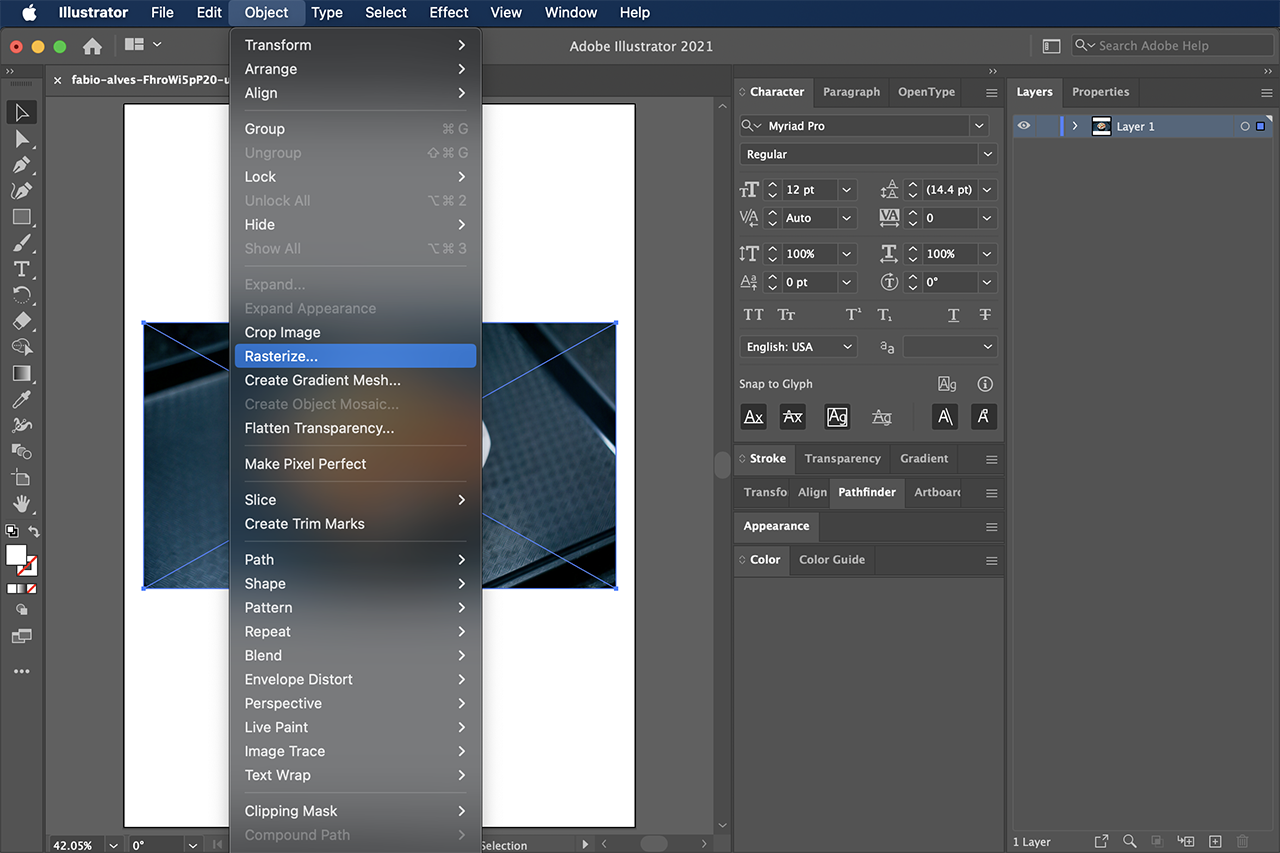Switch to Paragraph tab

pos(851,92)
